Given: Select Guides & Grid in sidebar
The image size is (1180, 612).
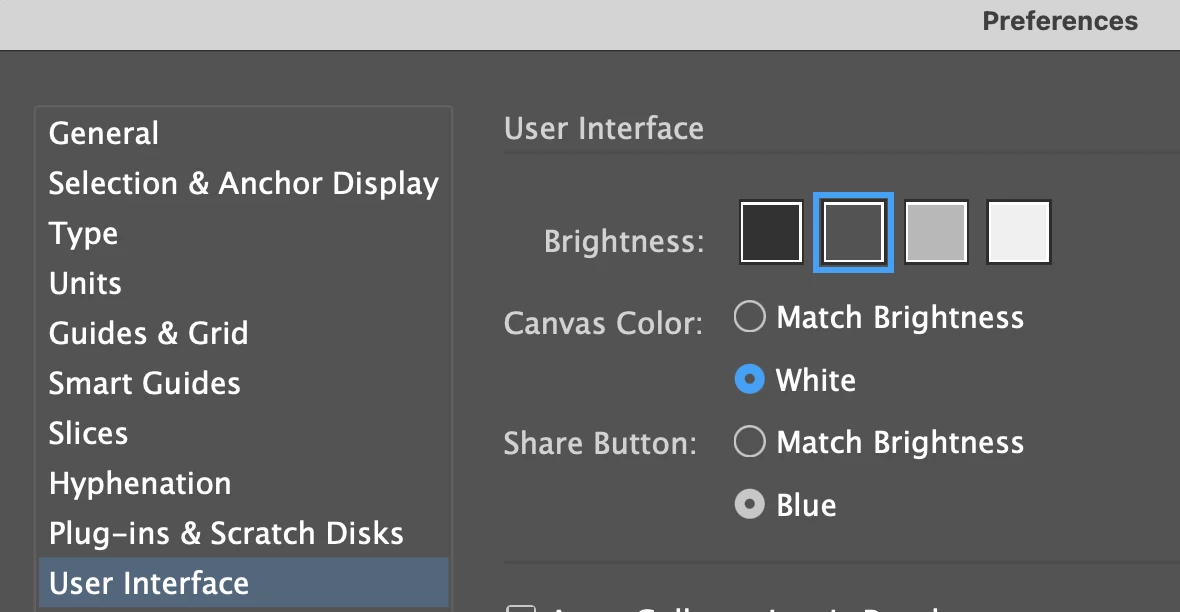Looking at the screenshot, I should pos(149,333).
